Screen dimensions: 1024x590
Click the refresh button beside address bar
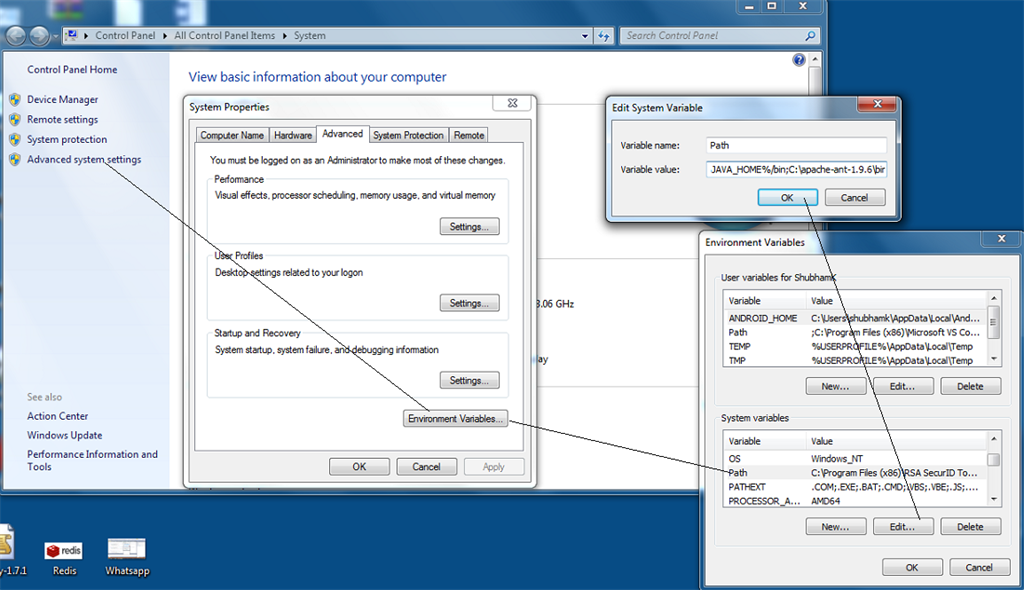[x=604, y=36]
